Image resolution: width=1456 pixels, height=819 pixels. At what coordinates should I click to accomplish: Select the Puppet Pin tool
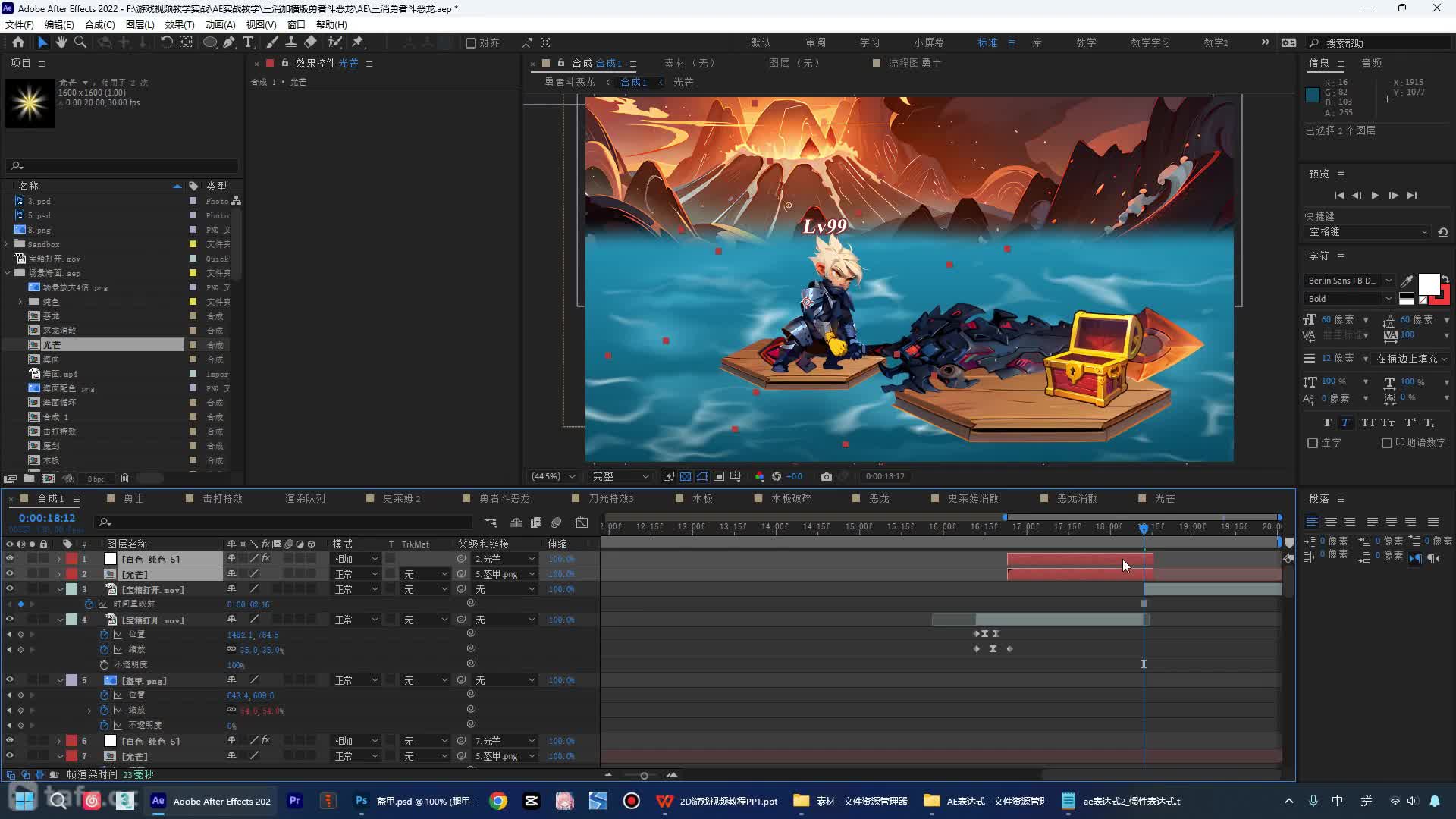358,42
